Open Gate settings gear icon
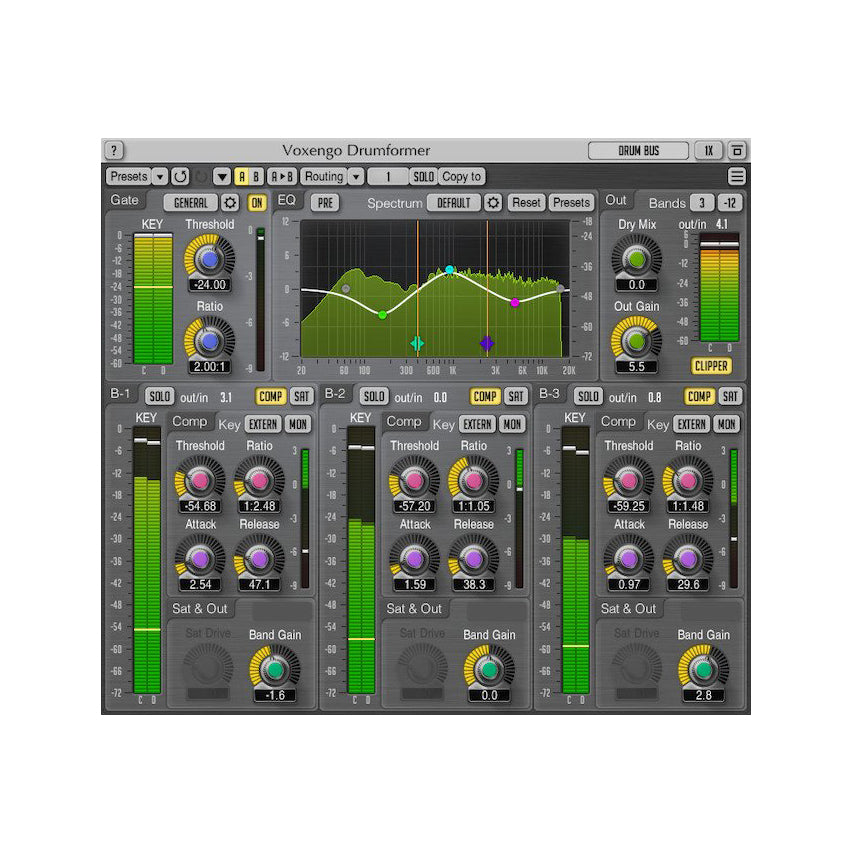The width and height of the screenshot is (853, 853). point(230,203)
